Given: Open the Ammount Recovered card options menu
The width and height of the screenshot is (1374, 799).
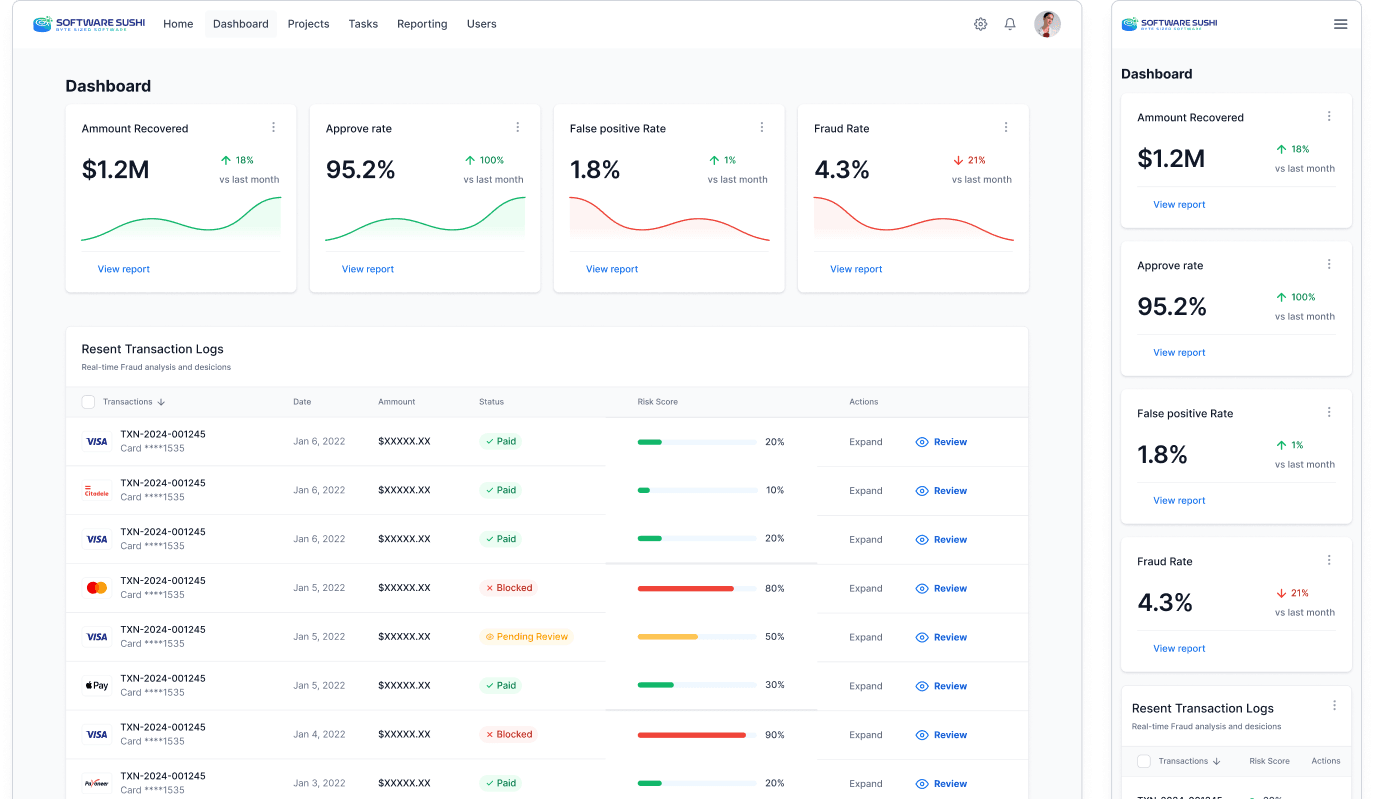Looking at the screenshot, I should (x=273, y=126).
